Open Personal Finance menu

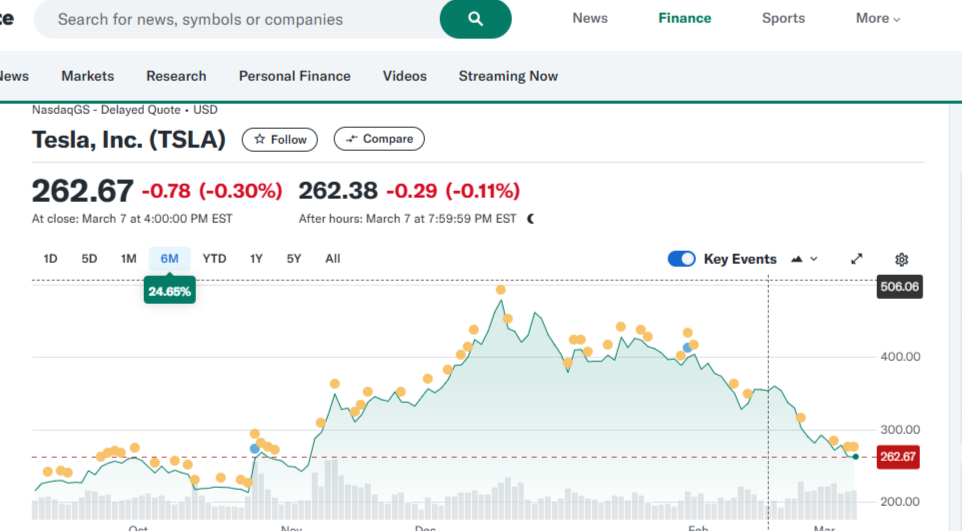point(294,76)
